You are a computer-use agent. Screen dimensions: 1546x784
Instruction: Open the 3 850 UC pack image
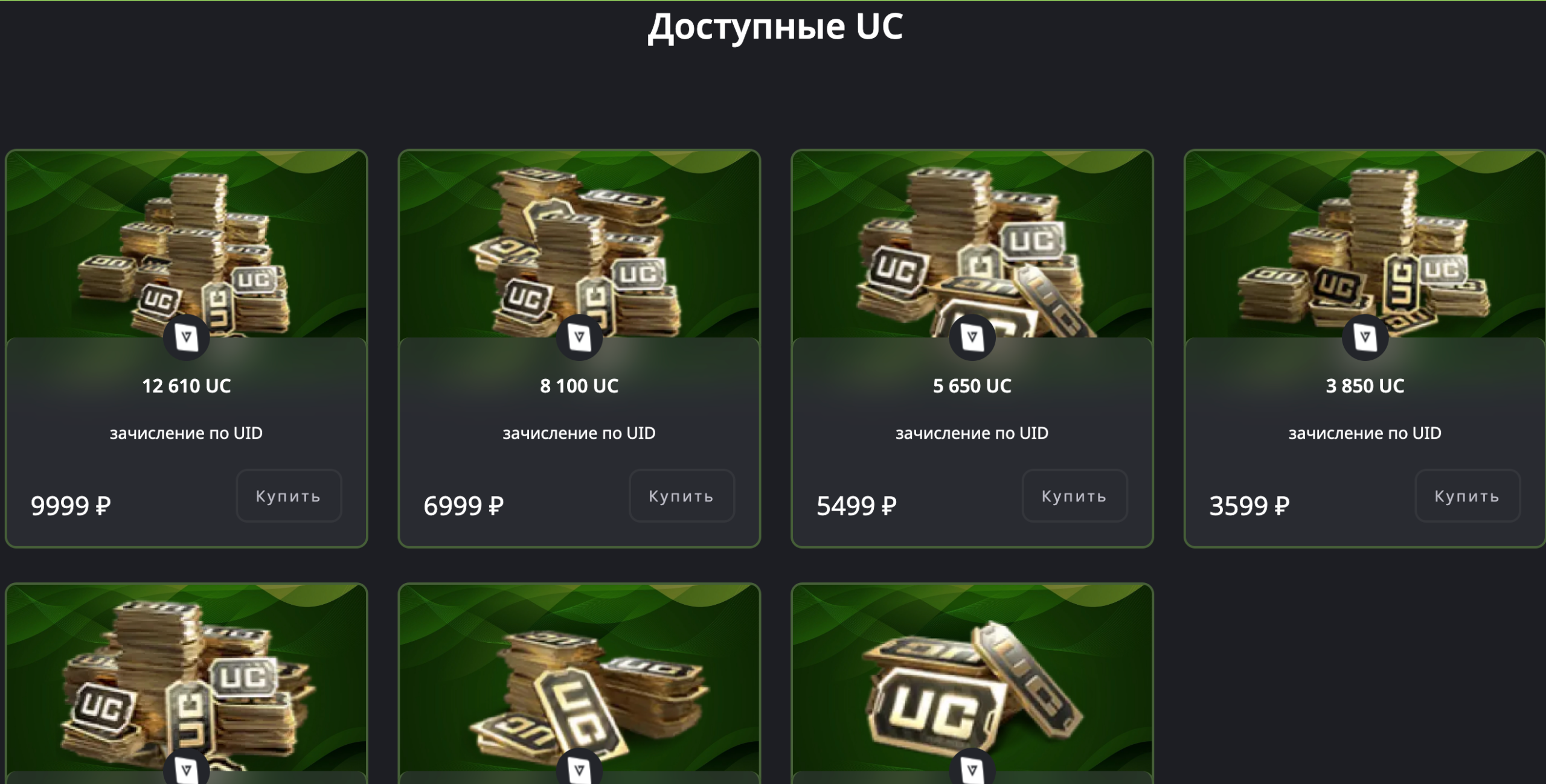point(1365,244)
